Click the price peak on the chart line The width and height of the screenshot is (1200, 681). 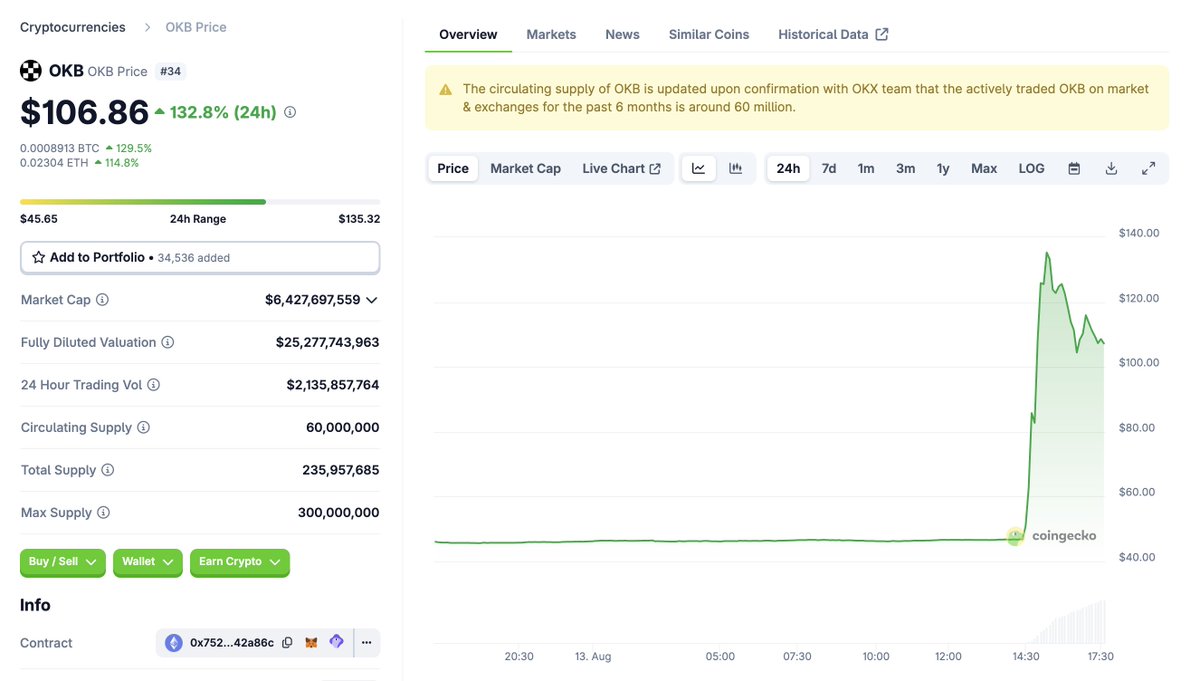point(1046,253)
